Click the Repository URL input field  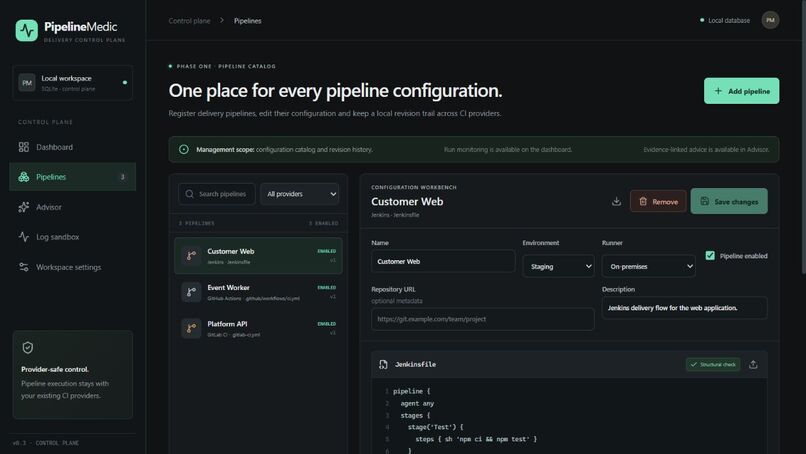point(483,319)
